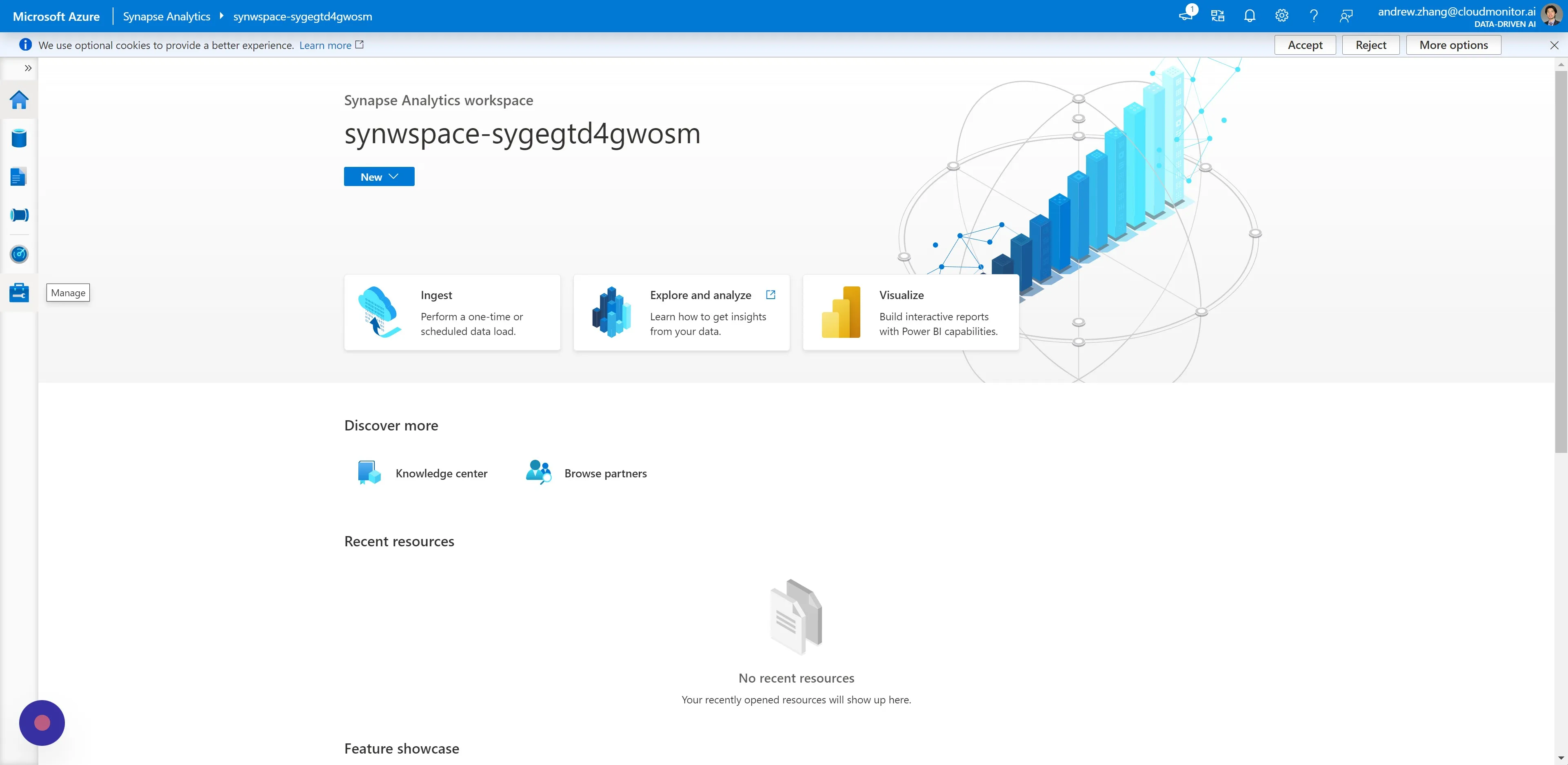Go to Microsoft Azure home
This screenshot has width=1568, height=765.
pos(56,16)
